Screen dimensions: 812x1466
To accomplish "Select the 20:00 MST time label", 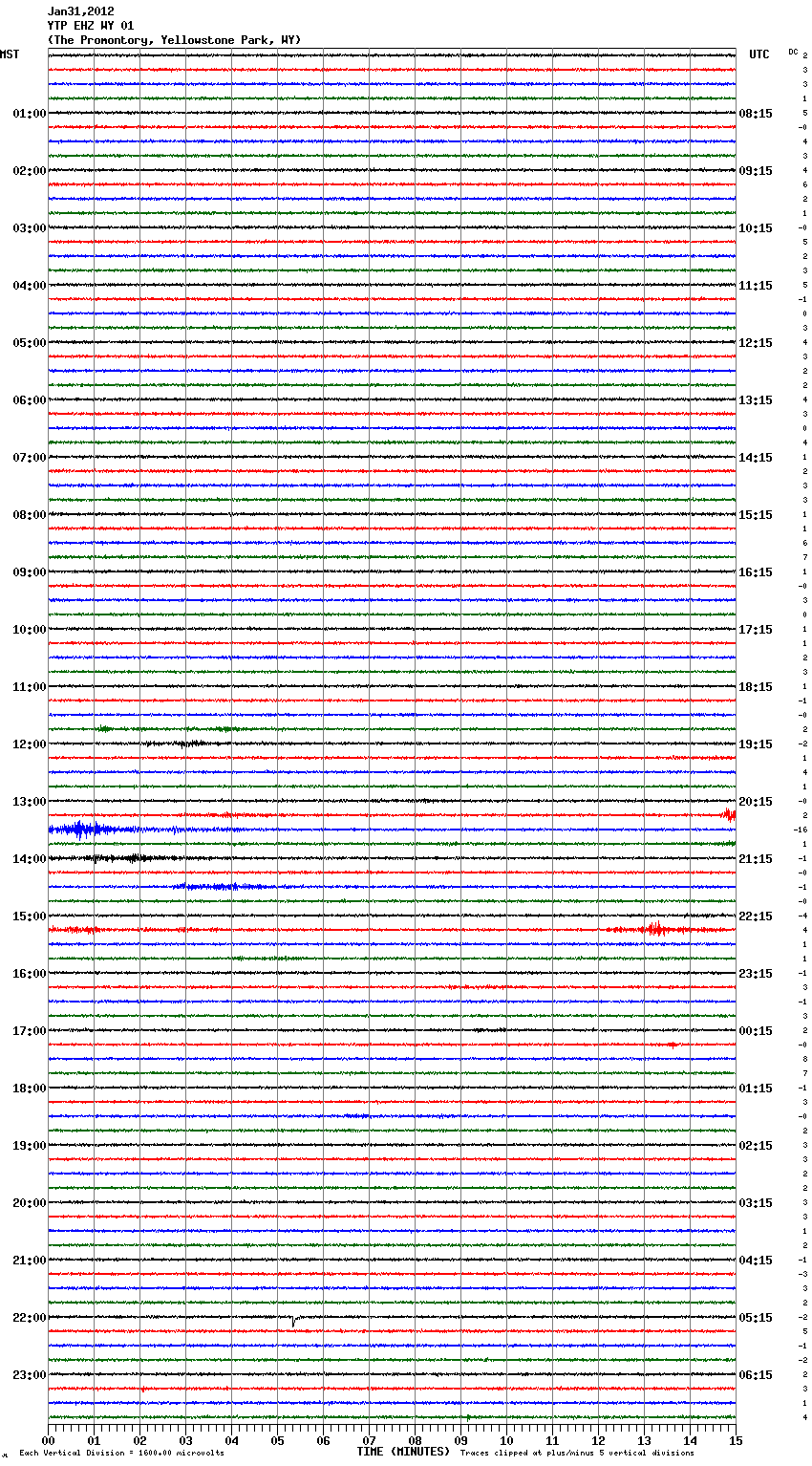I will coord(29,1203).
